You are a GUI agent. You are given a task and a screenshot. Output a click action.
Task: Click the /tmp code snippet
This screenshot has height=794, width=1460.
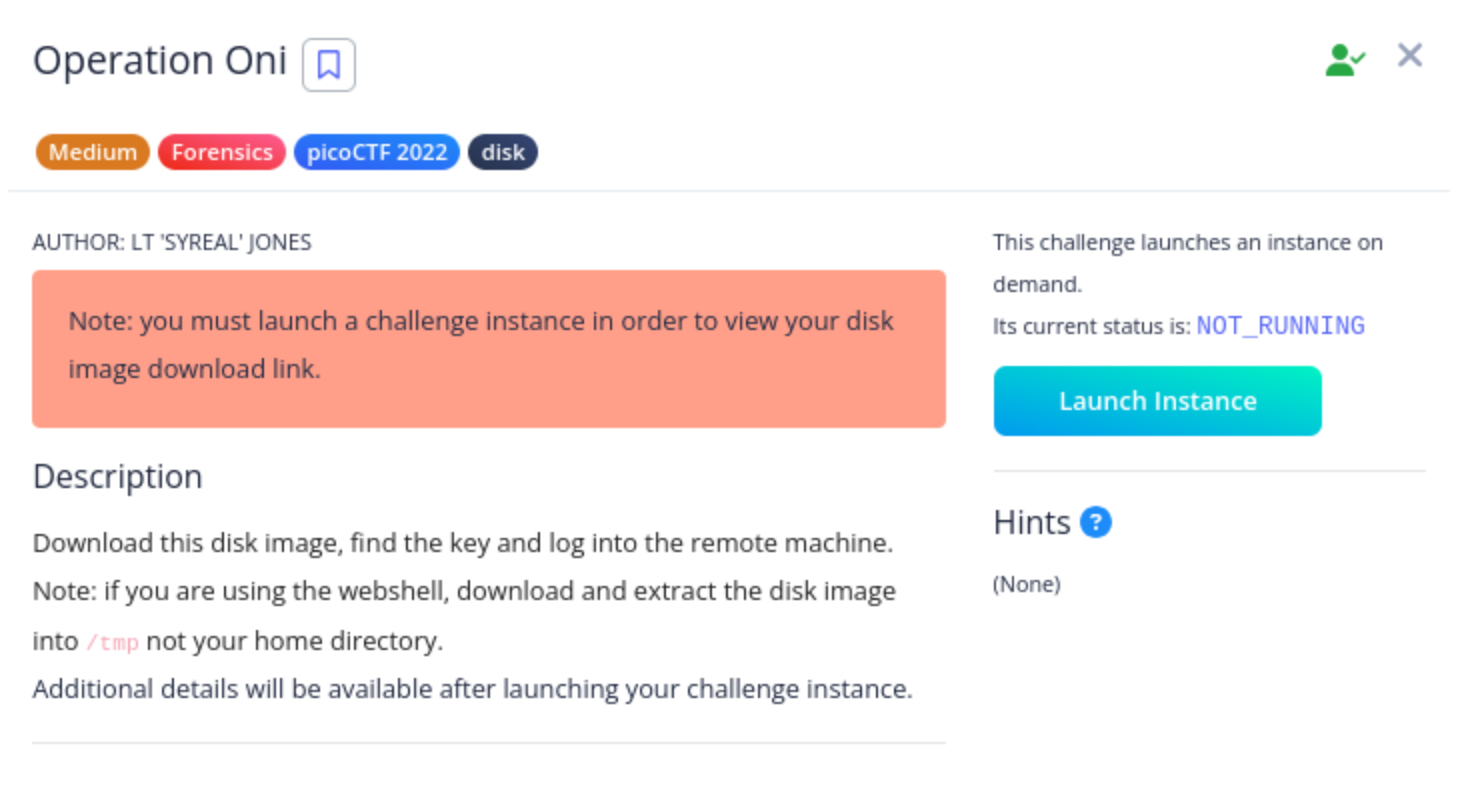click(x=112, y=642)
